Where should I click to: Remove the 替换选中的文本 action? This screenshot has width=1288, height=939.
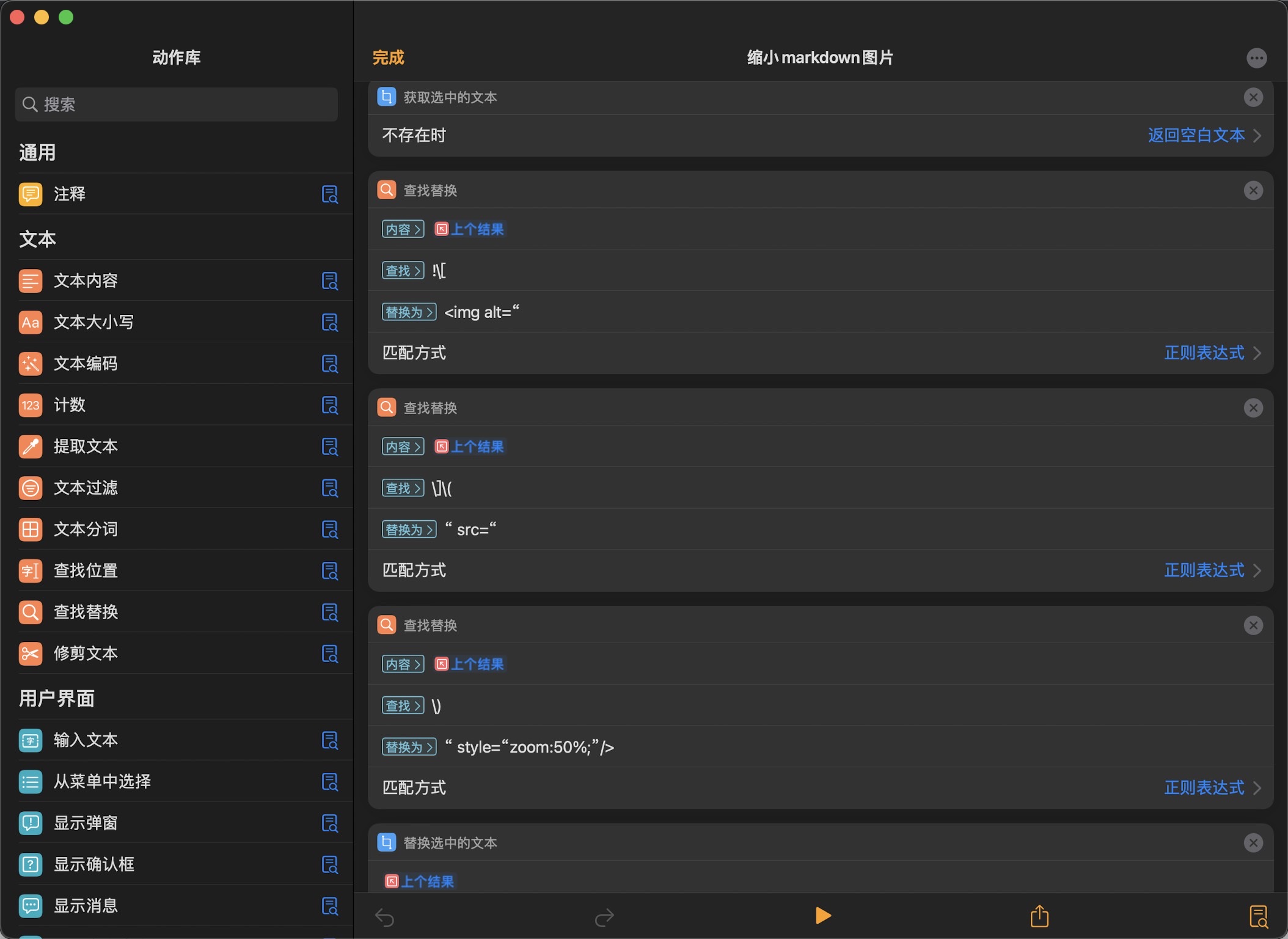pos(1253,843)
